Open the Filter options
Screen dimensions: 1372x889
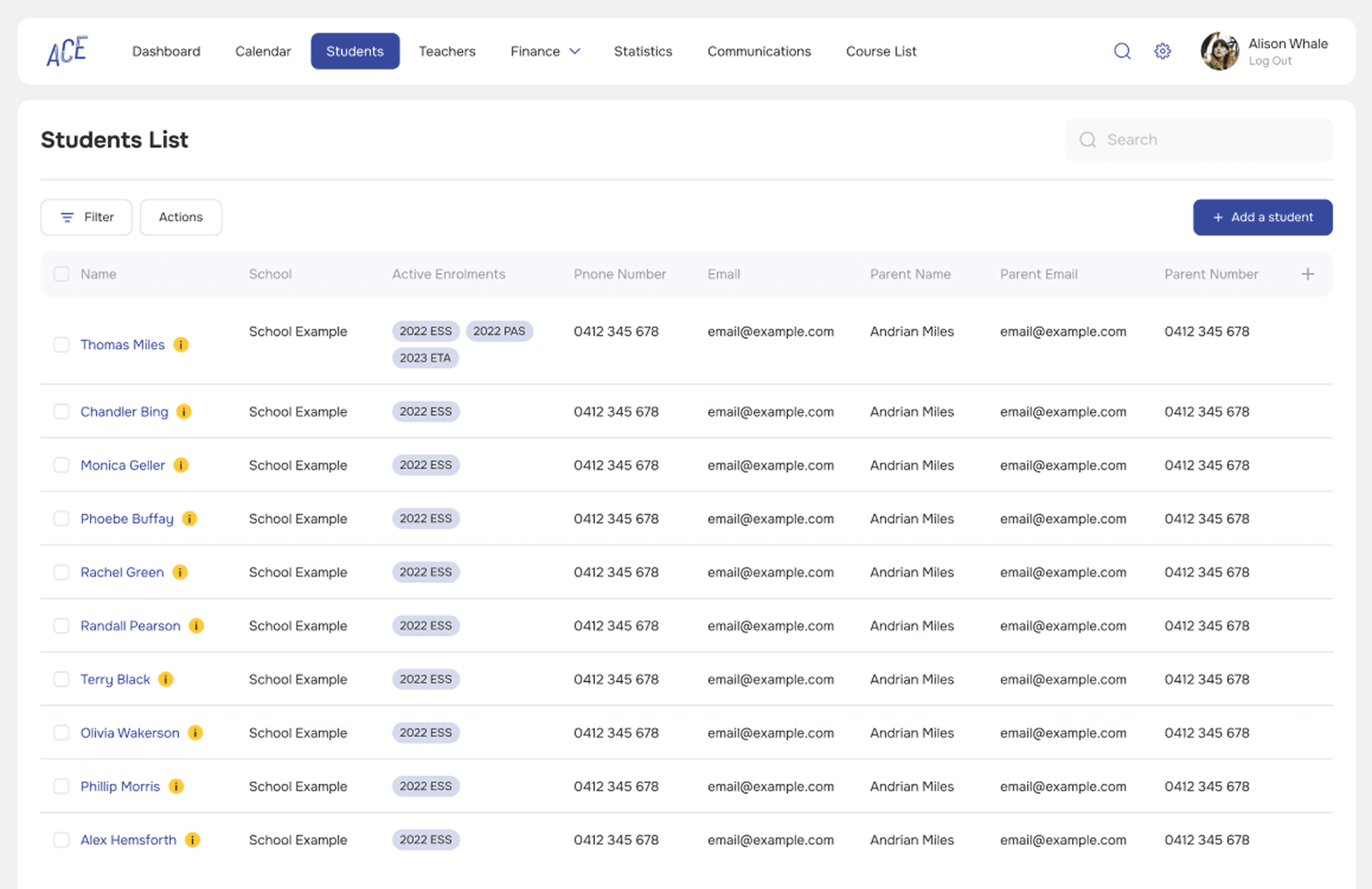(86, 217)
